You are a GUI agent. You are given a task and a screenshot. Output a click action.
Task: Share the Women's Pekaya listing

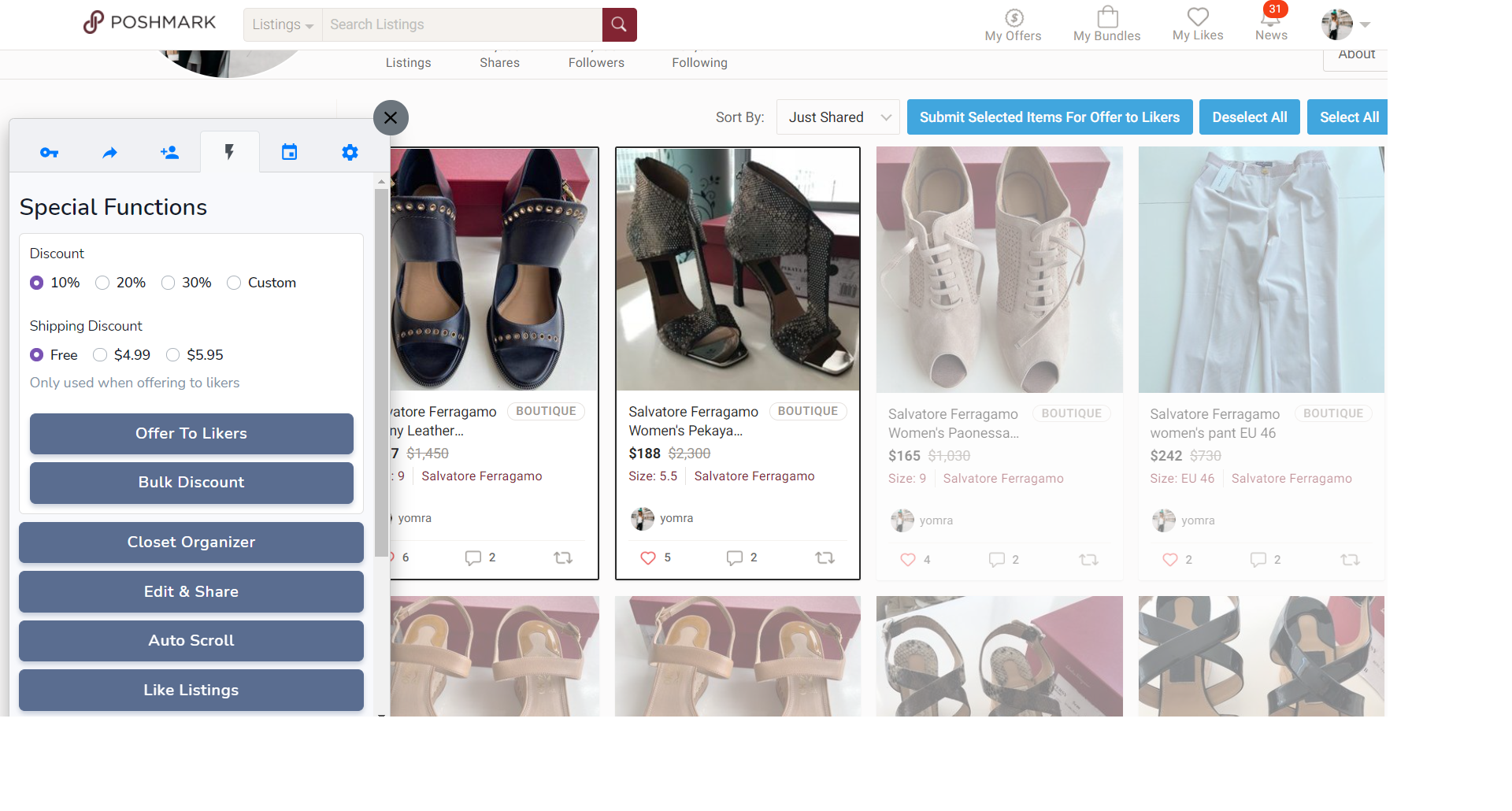click(x=825, y=558)
